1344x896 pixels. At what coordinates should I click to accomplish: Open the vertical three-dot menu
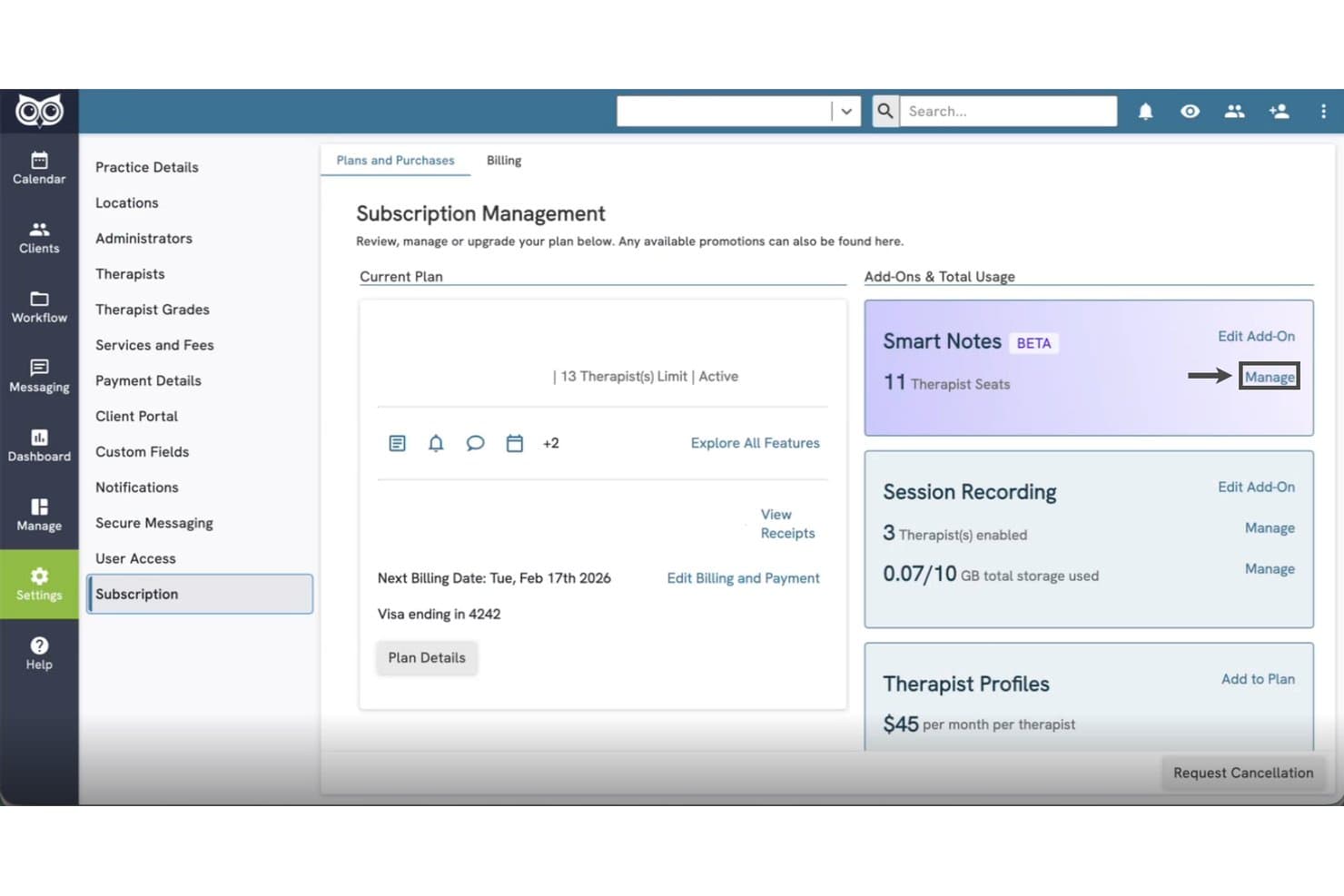[1323, 111]
